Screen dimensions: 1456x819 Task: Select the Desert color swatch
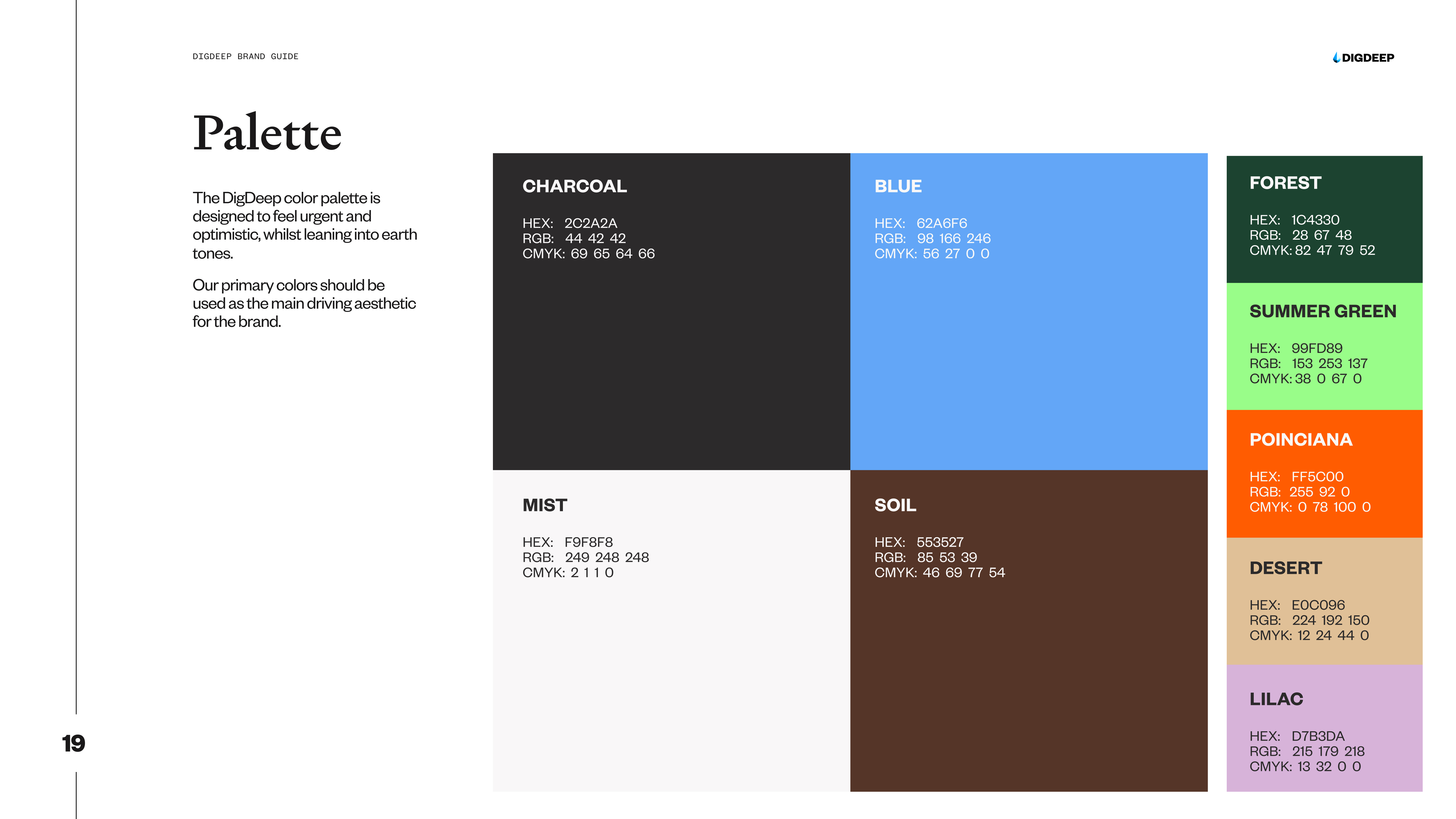pyautogui.click(x=1324, y=601)
